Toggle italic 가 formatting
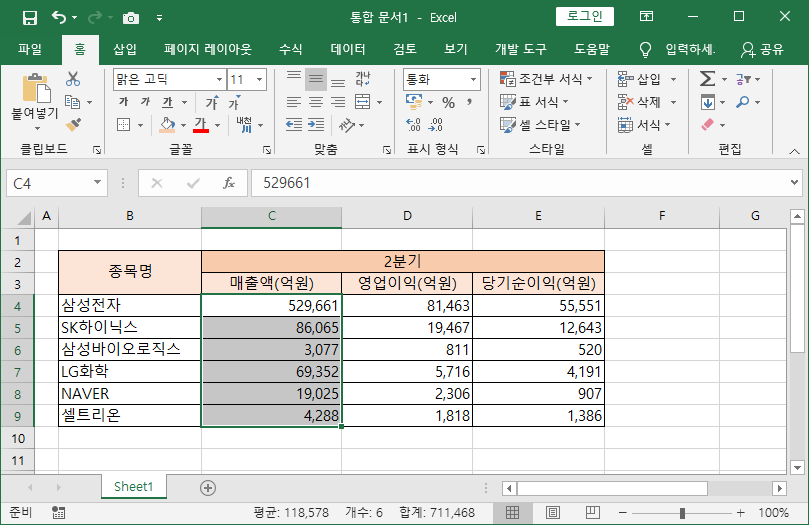This screenshot has height=525, width=809. point(145,102)
